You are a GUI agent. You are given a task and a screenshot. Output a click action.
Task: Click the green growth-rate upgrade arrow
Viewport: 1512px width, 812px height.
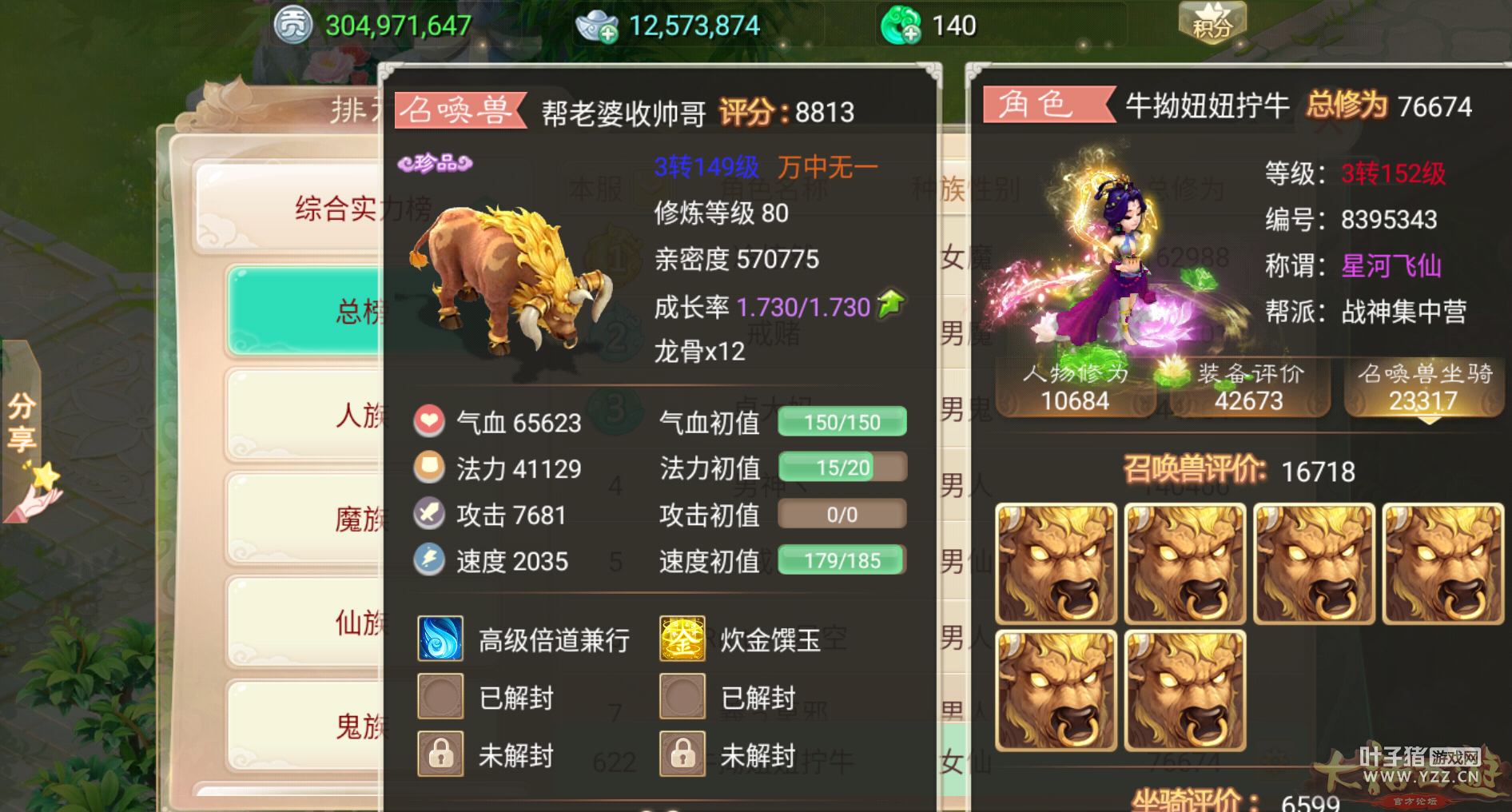[891, 304]
